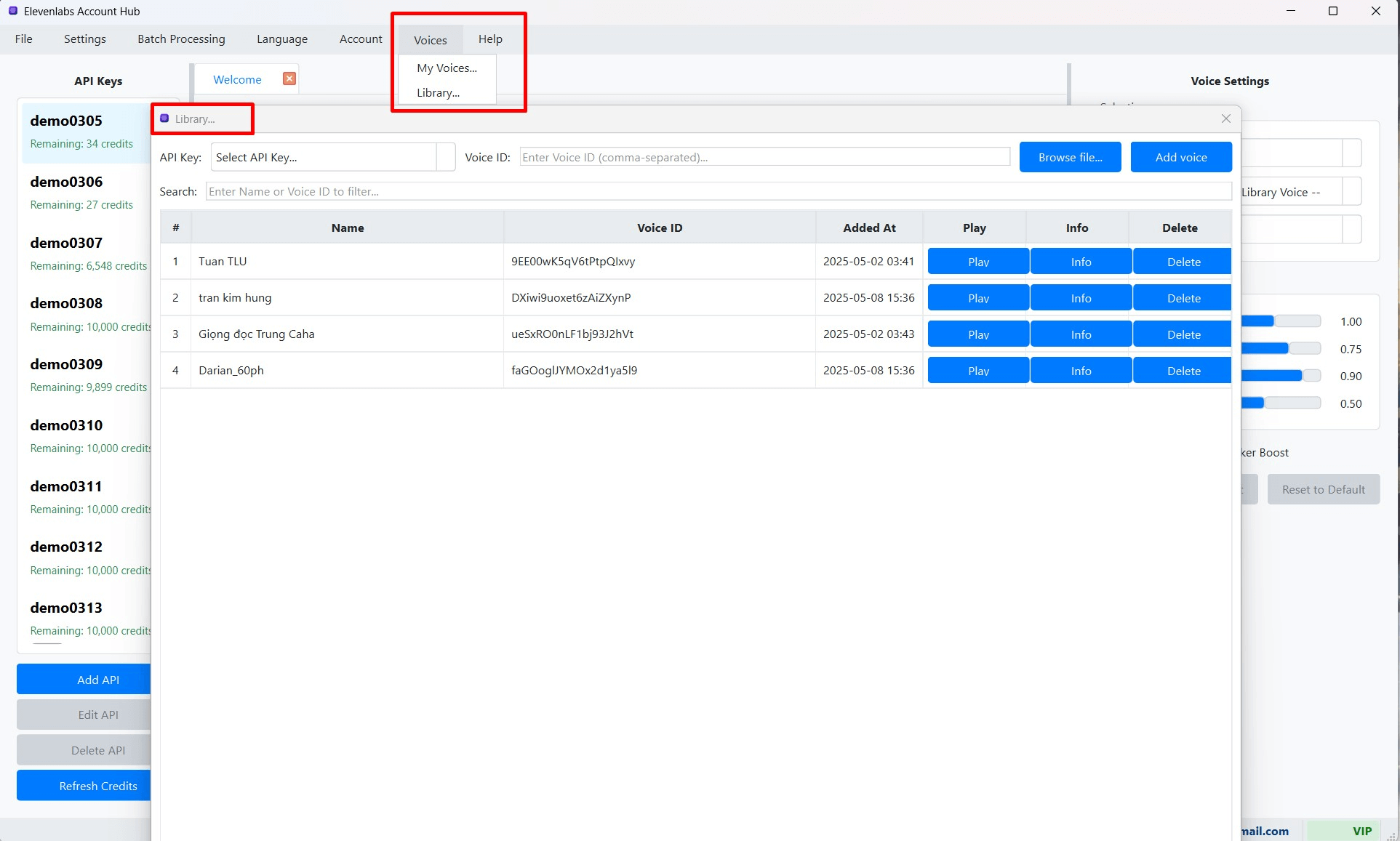
Task: Click the Browse file... button
Action: (1070, 157)
